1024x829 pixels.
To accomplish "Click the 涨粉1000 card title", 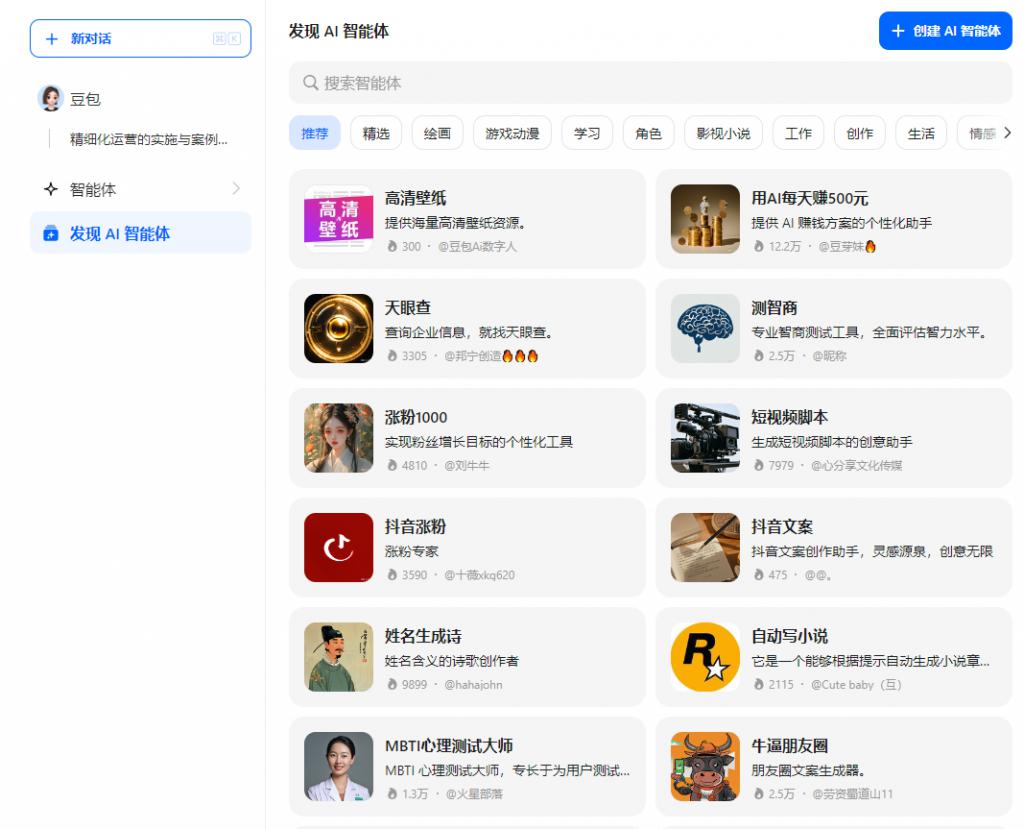I will [x=416, y=417].
